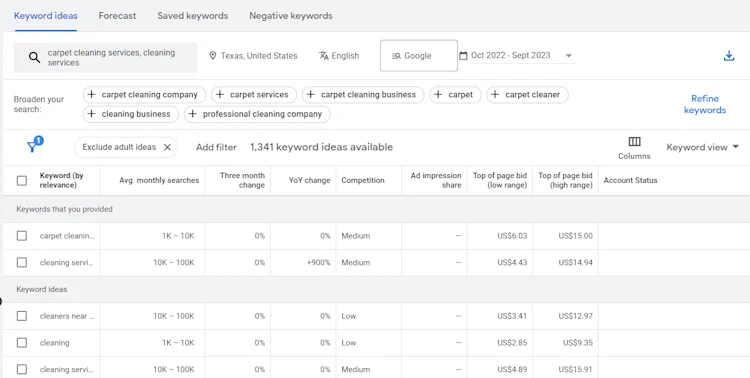Open the Google search network selector
This screenshot has width=750, height=378.
[419, 56]
